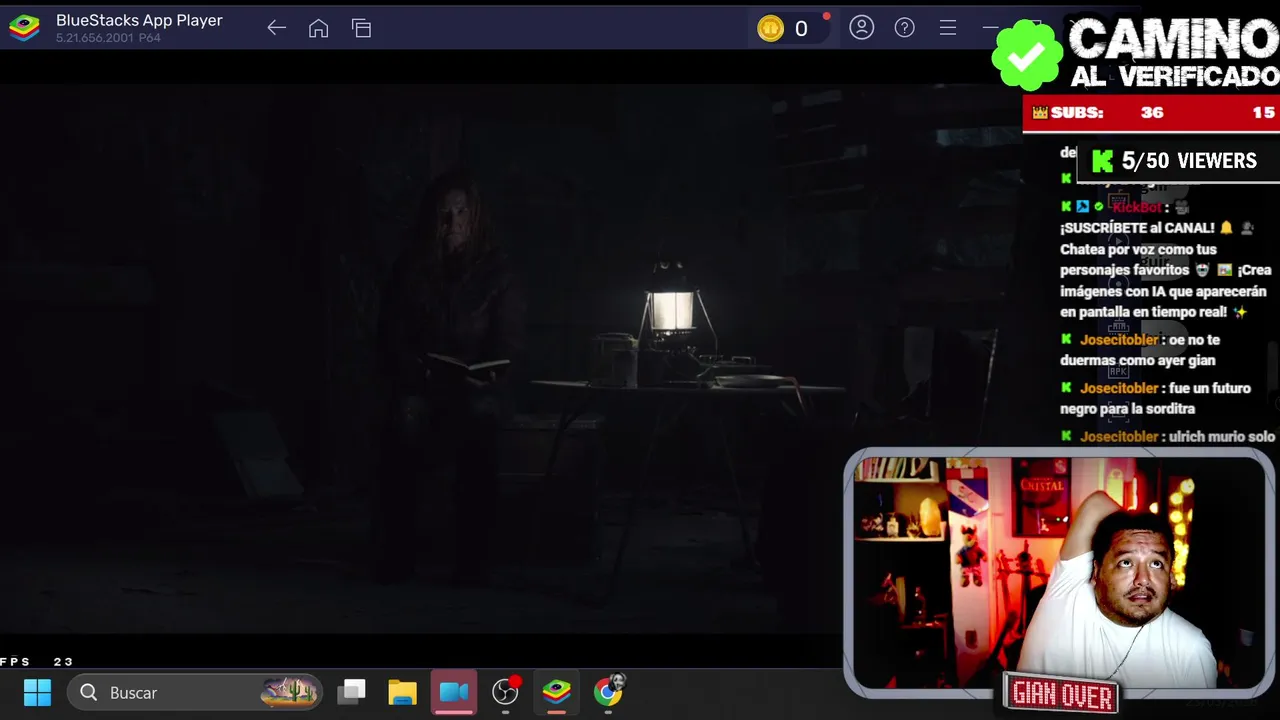The image size is (1280, 720).
Task: Click the lit lantern in the video
Action: (x=671, y=311)
